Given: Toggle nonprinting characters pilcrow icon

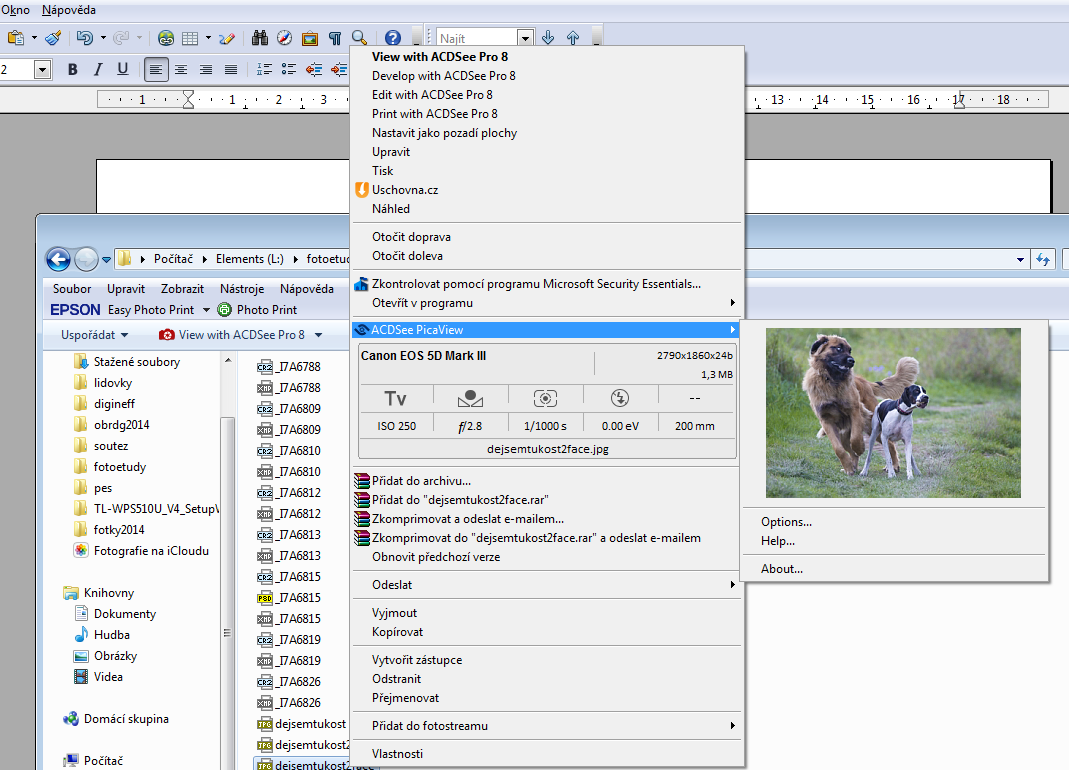Looking at the screenshot, I should click(335, 38).
